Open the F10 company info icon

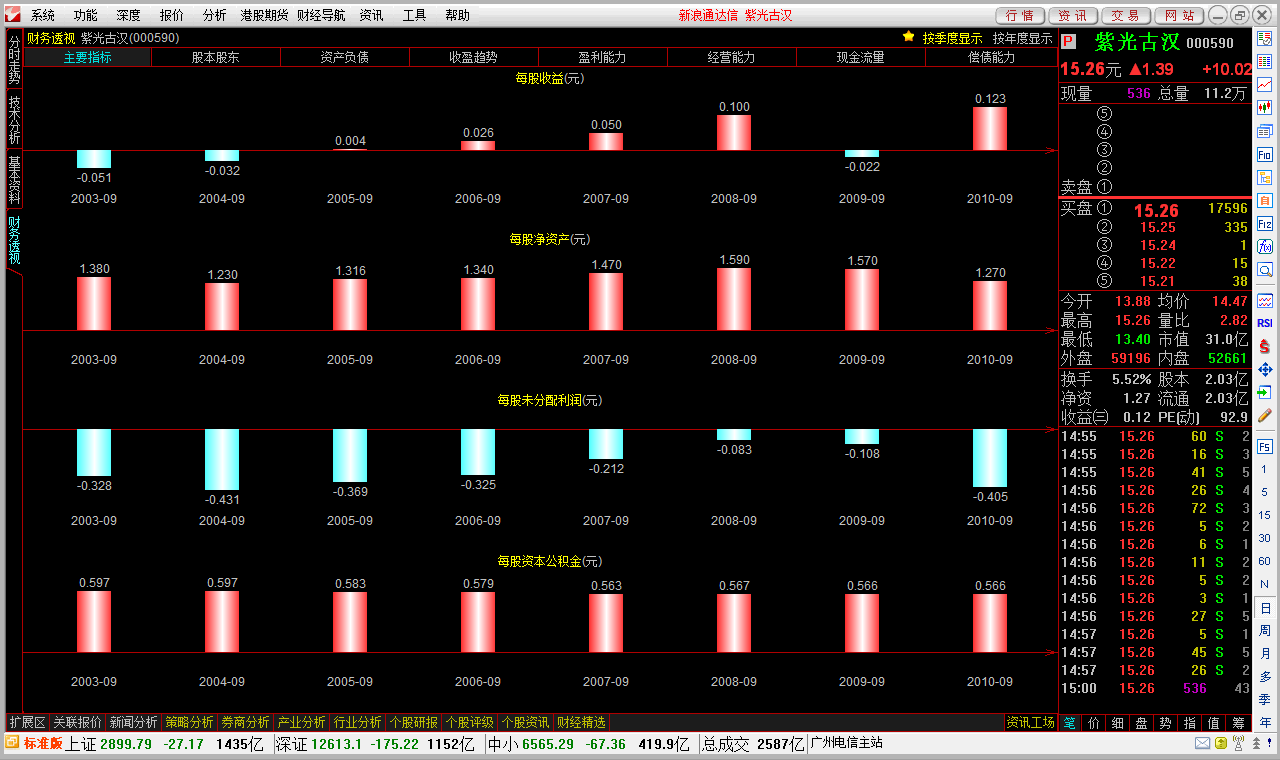pyautogui.click(x=1265, y=155)
